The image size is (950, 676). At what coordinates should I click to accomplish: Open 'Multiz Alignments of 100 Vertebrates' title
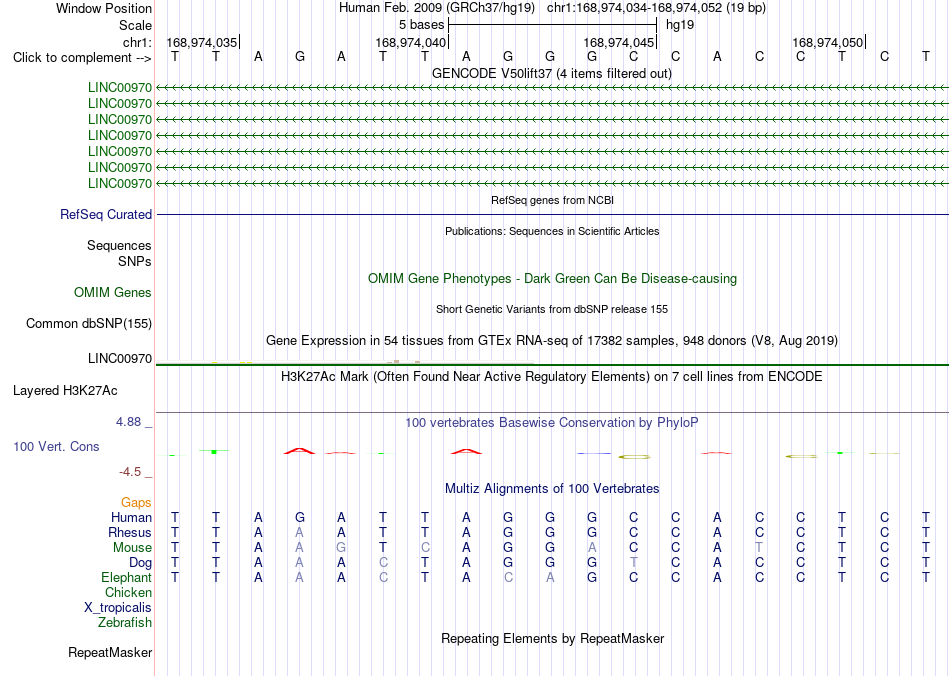tap(552, 489)
